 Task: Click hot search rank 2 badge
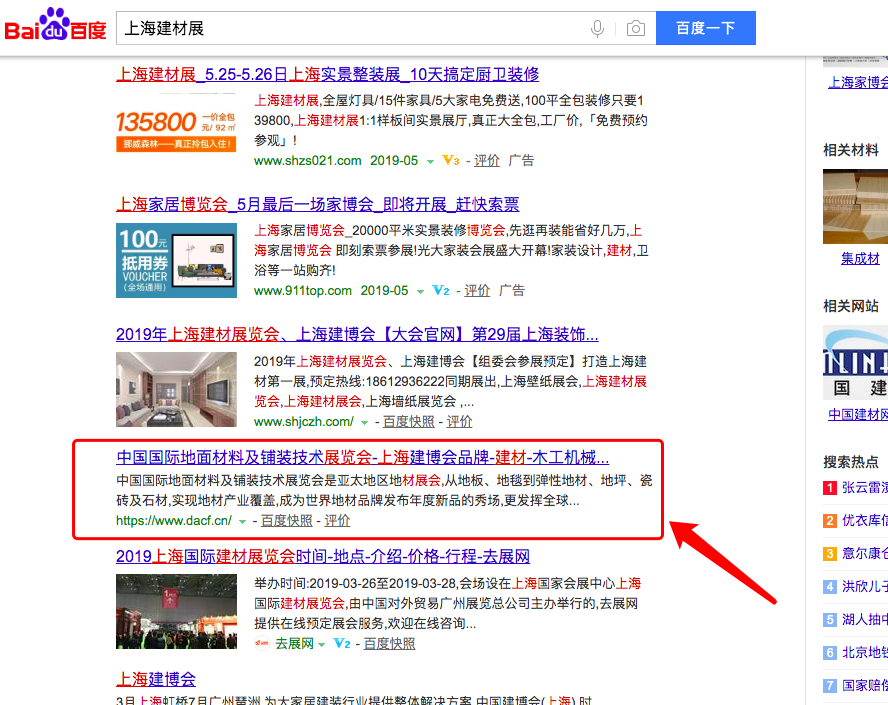coord(830,520)
